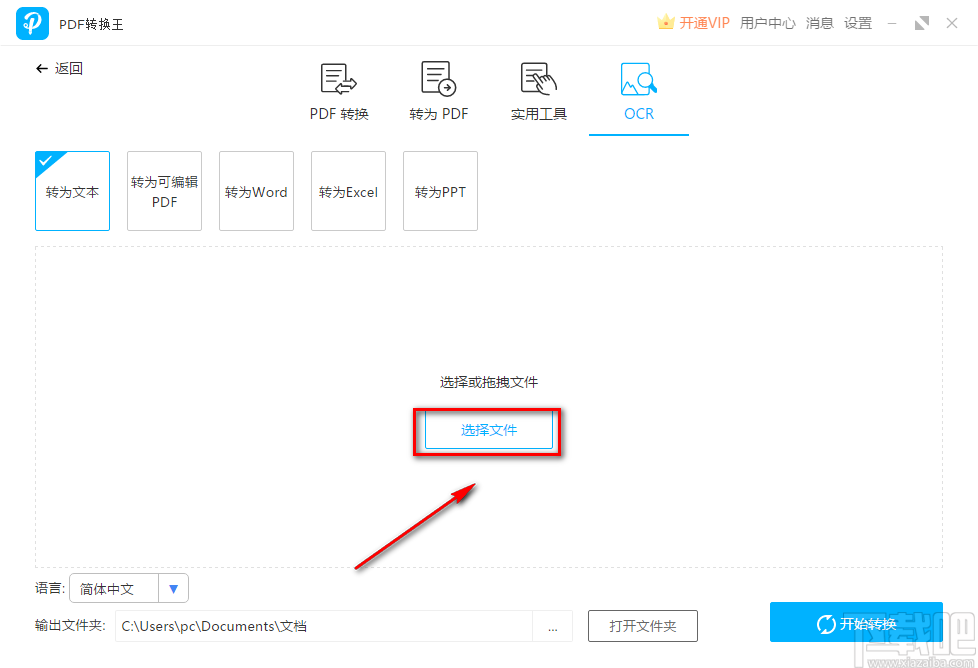978x668 pixels.
Task: Click the PDF转换王 app logo
Action: (31, 22)
